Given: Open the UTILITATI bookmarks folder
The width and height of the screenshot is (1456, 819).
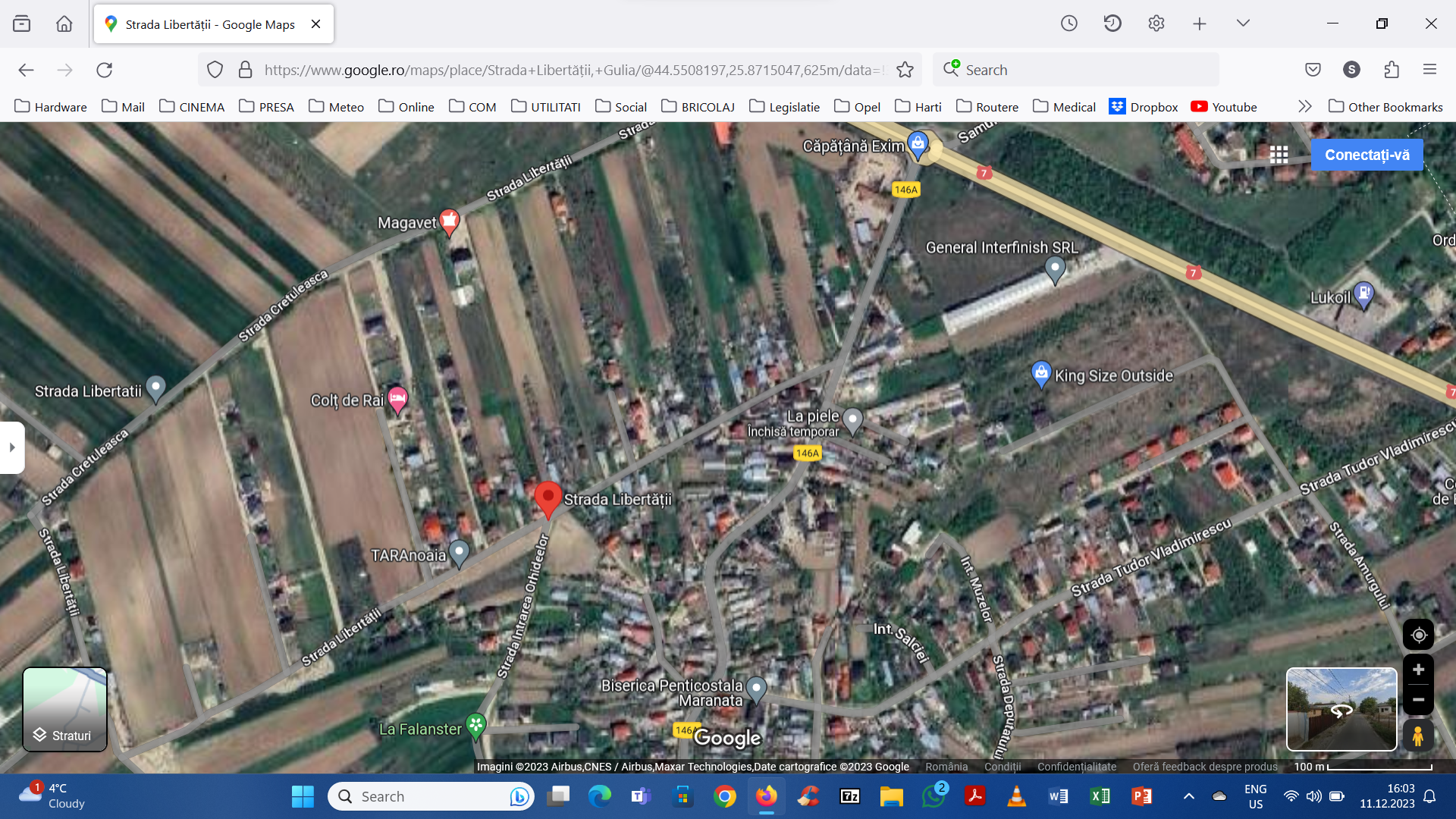Looking at the screenshot, I should pos(546,107).
